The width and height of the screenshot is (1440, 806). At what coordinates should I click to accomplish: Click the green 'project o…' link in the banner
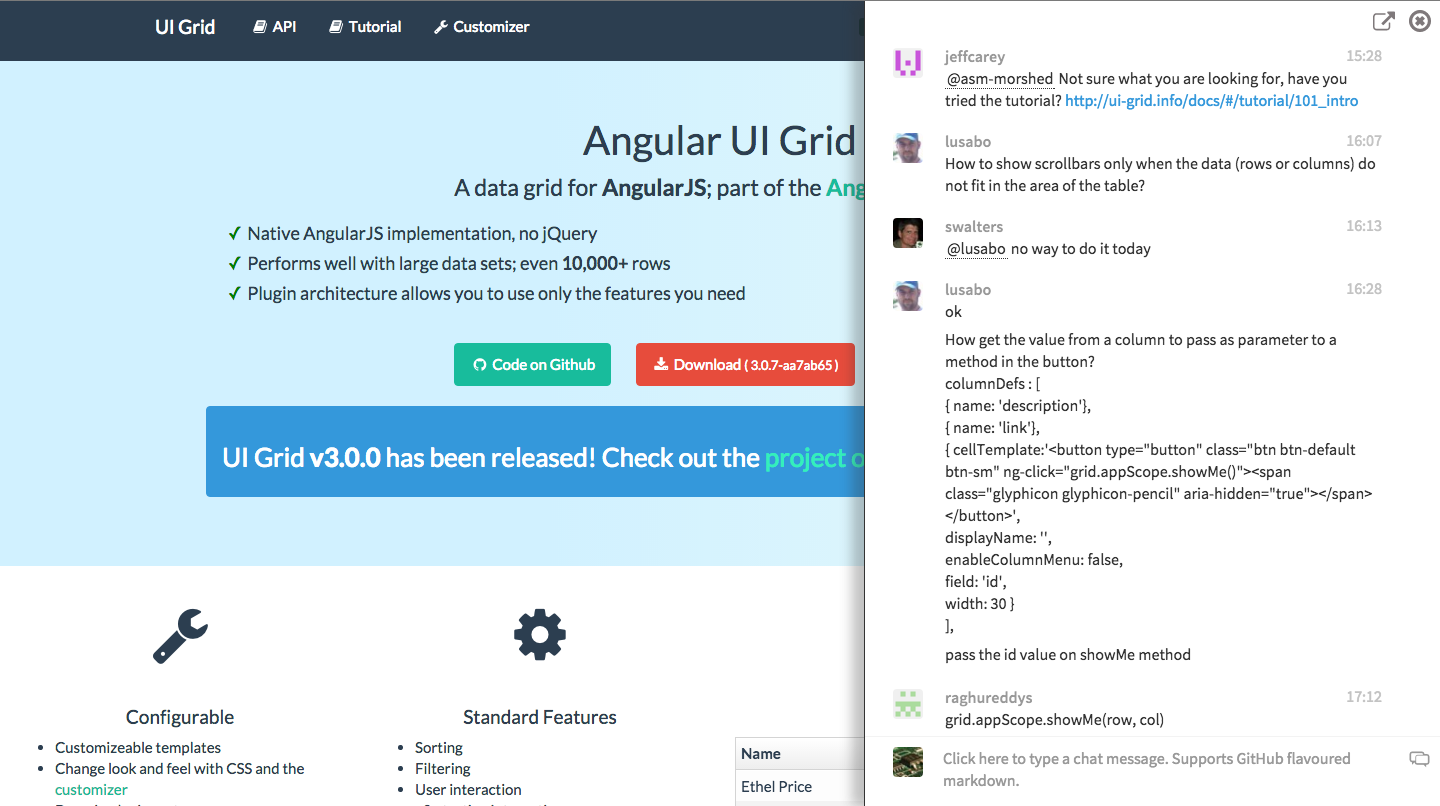pos(814,458)
